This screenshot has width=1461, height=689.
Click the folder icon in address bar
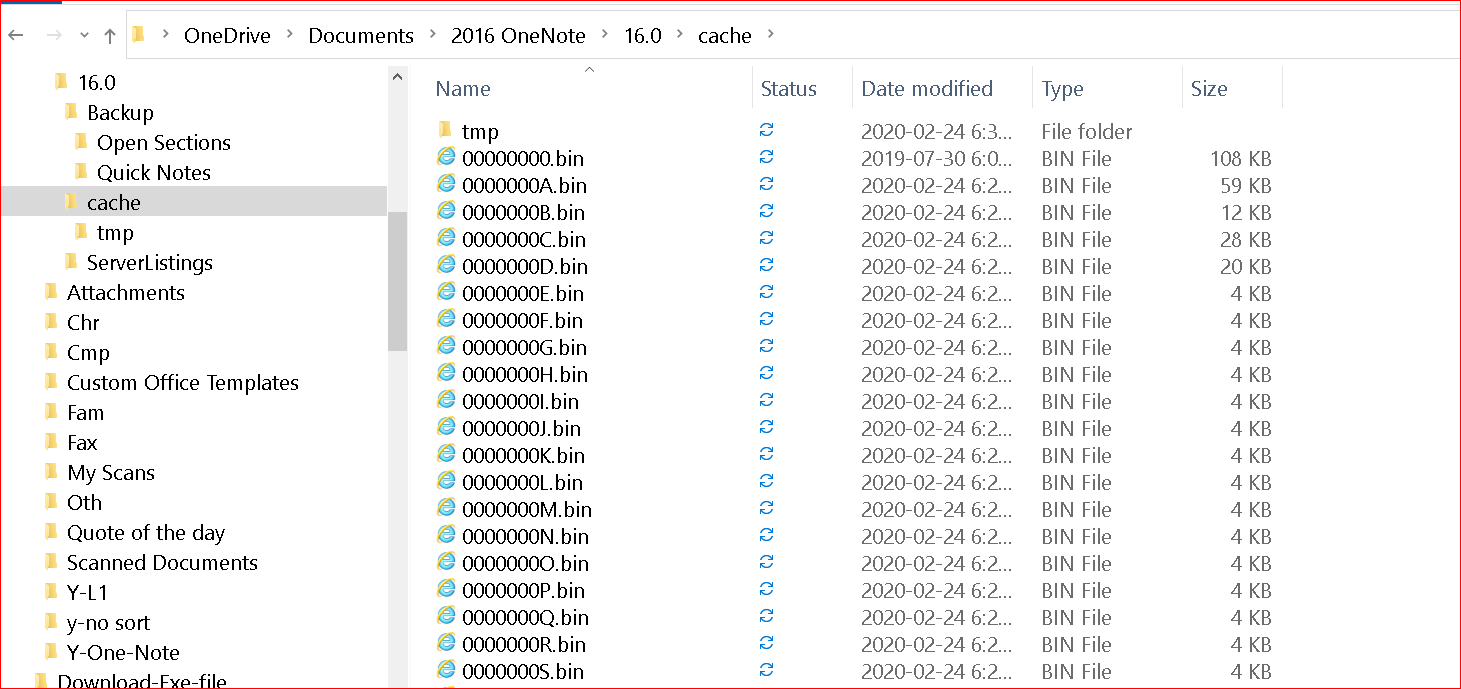click(x=139, y=35)
